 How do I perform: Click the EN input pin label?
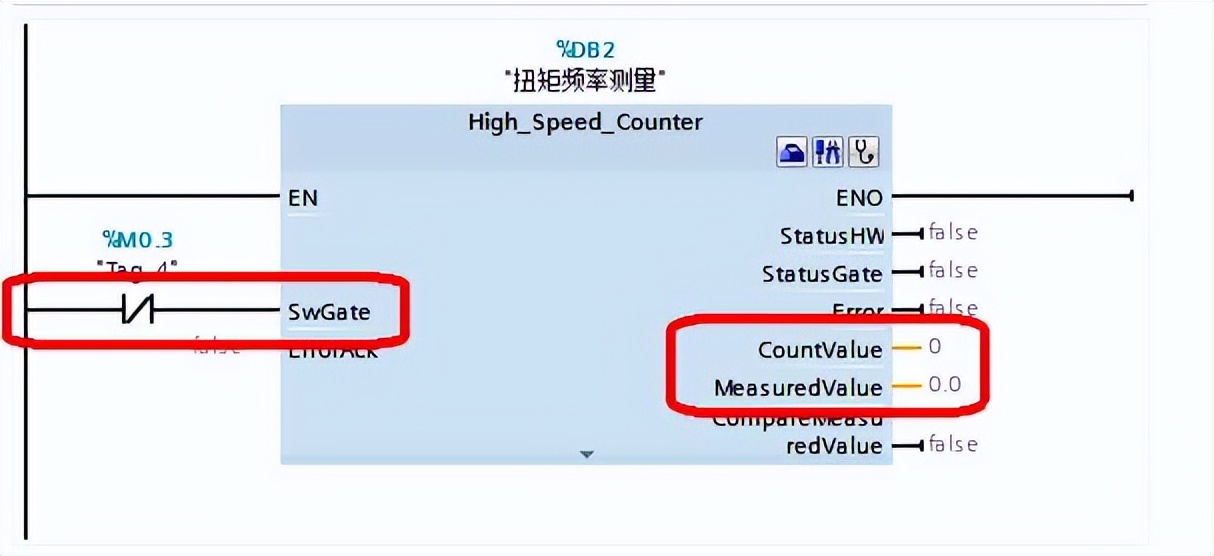303,198
